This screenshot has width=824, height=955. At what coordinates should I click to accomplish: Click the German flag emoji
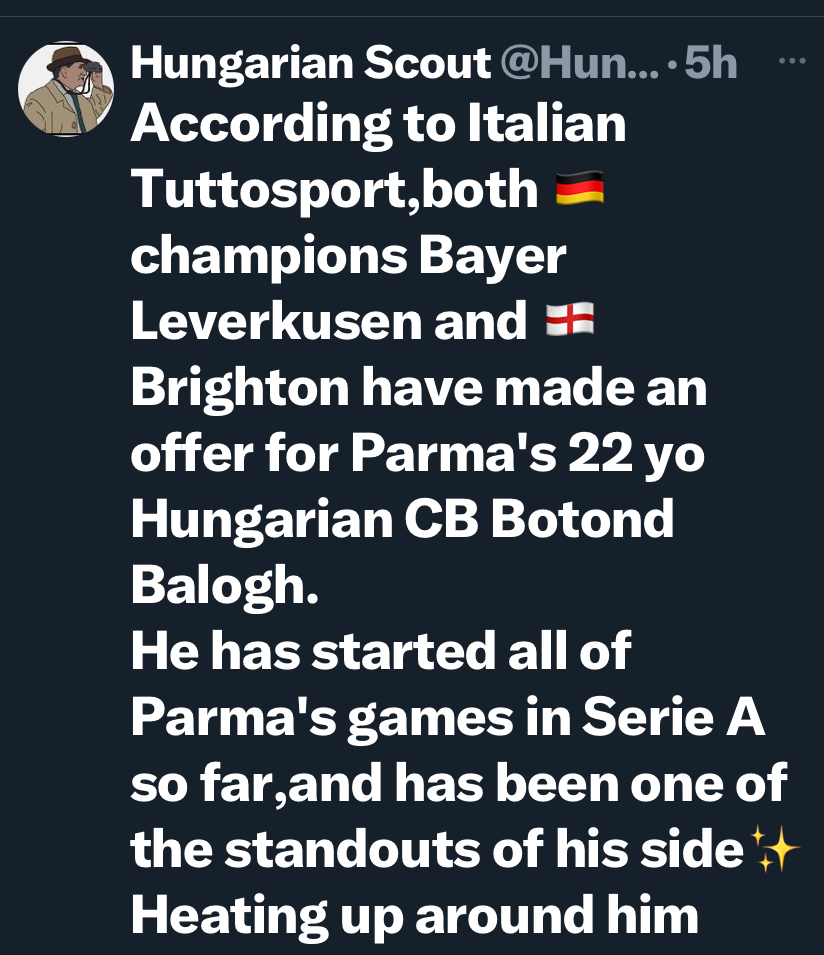click(580, 188)
